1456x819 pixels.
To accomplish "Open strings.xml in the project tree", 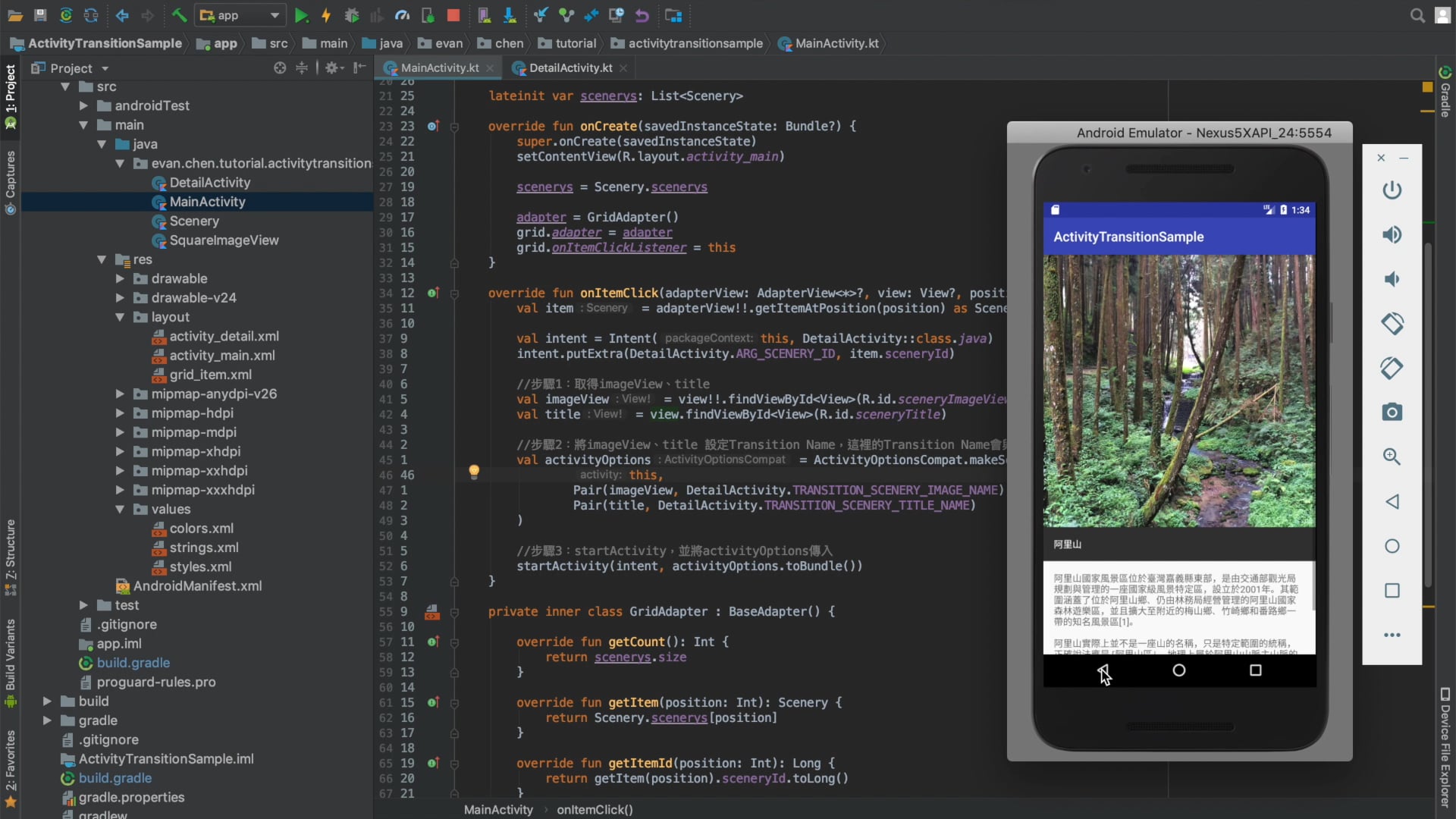I will point(203,548).
